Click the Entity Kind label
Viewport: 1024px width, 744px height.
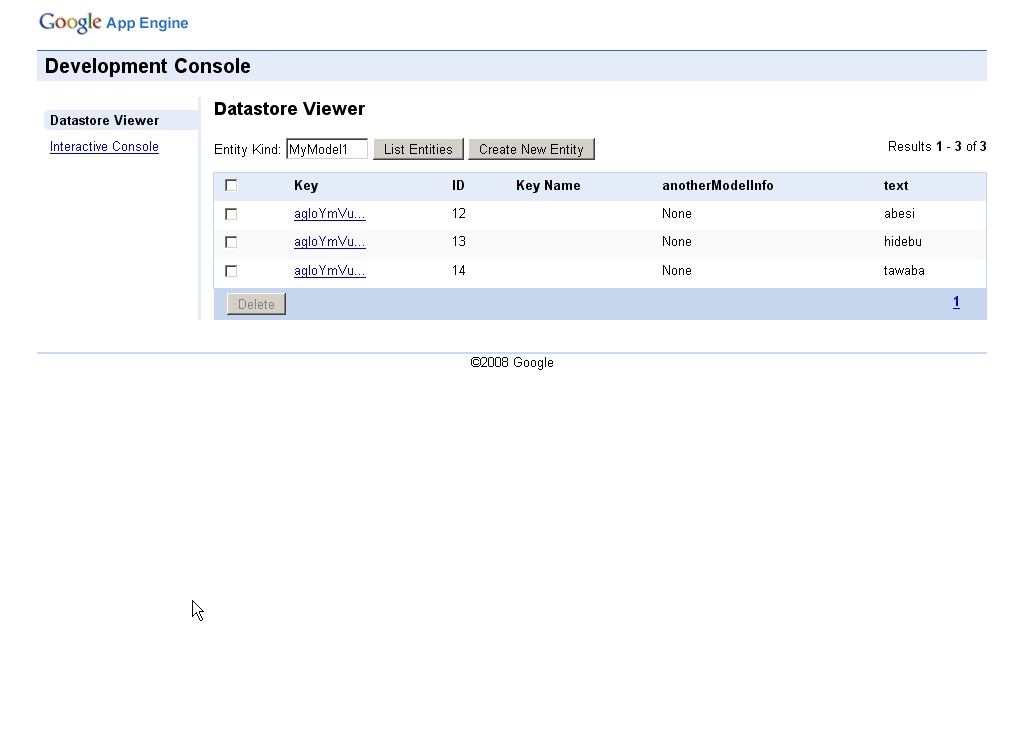click(x=248, y=150)
